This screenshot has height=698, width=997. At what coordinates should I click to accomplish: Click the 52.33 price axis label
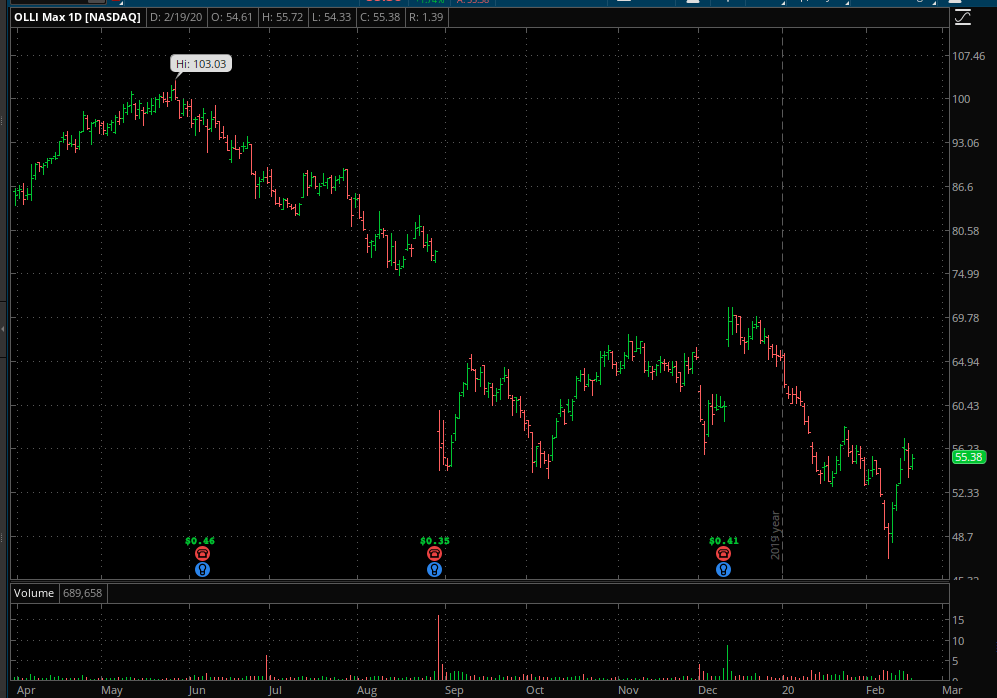click(965, 493)
